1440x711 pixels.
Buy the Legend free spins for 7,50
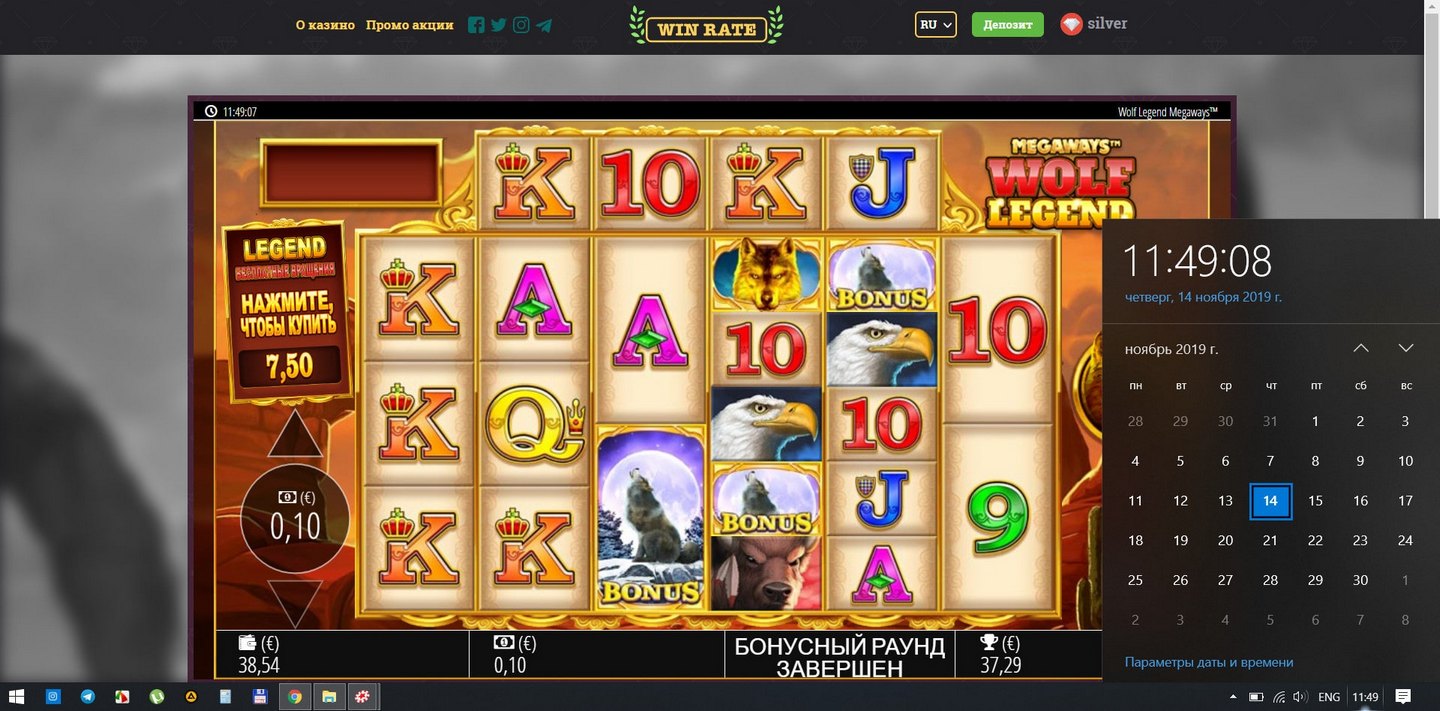coord(288,310)
